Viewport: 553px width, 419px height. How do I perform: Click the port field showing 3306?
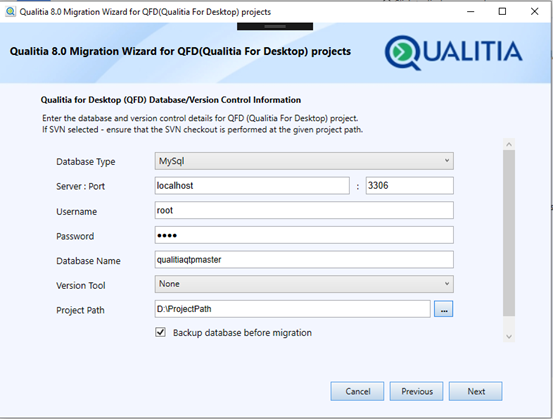coord(409,186)
